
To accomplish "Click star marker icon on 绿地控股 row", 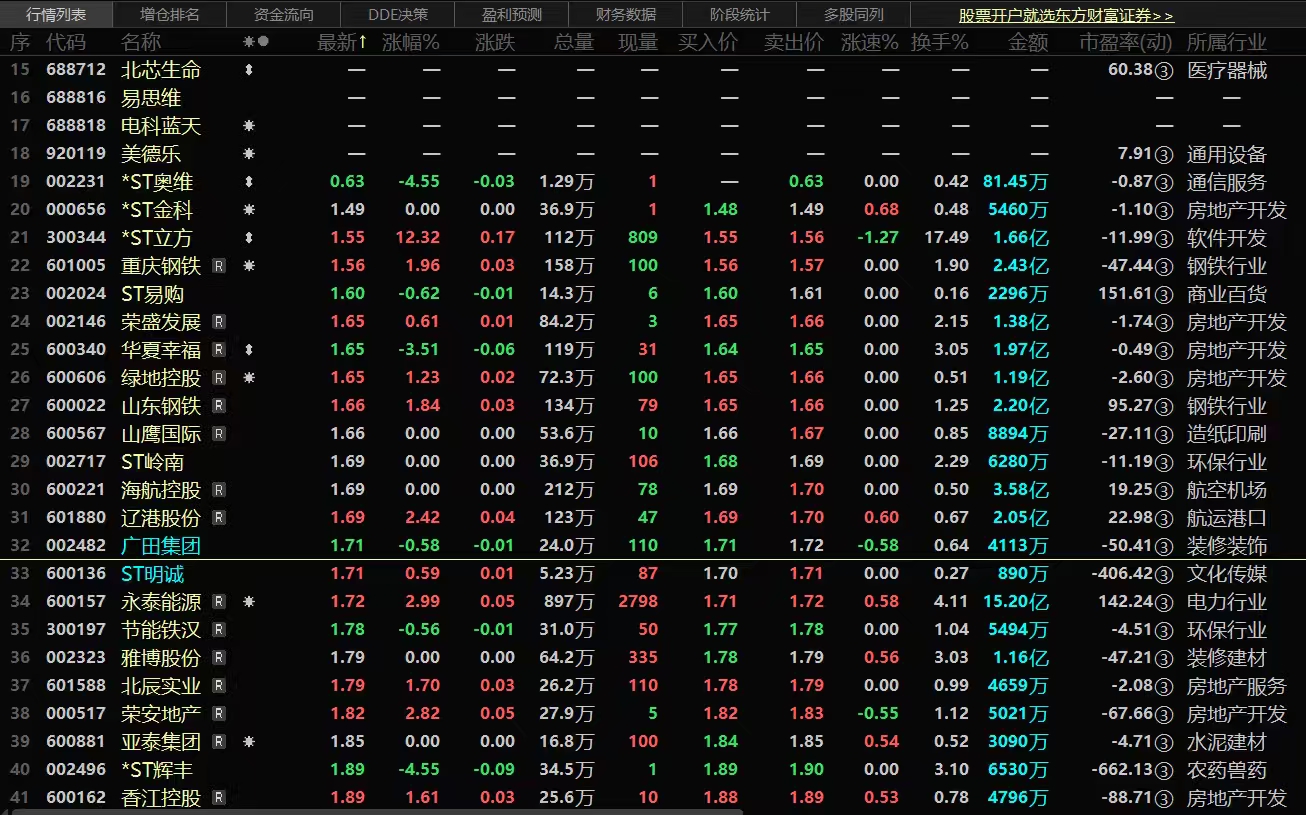I will coord(249,378).
